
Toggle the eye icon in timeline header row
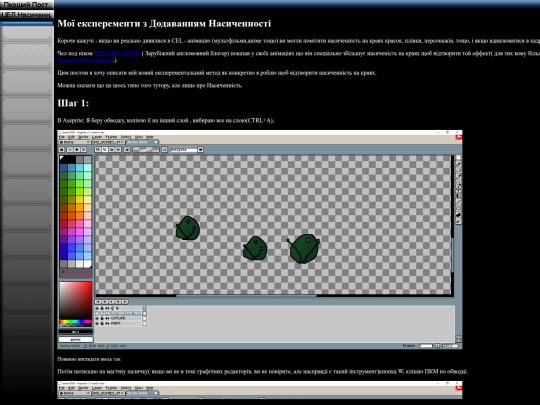[97, 308]
